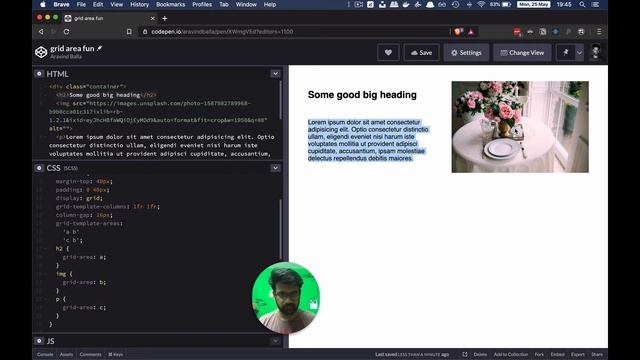
Task: Click the Save button
Action: (422, 53)
